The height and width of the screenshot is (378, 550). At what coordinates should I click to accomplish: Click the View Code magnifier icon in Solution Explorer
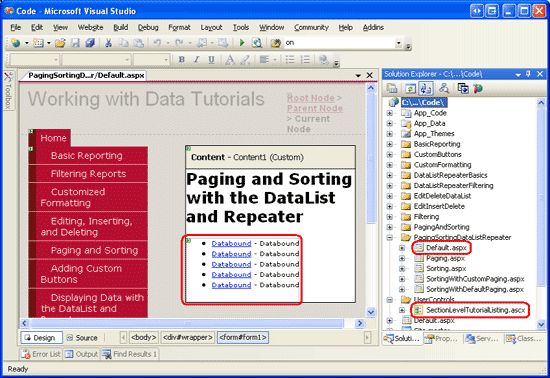pyautogui.click(x=444, y=88)
